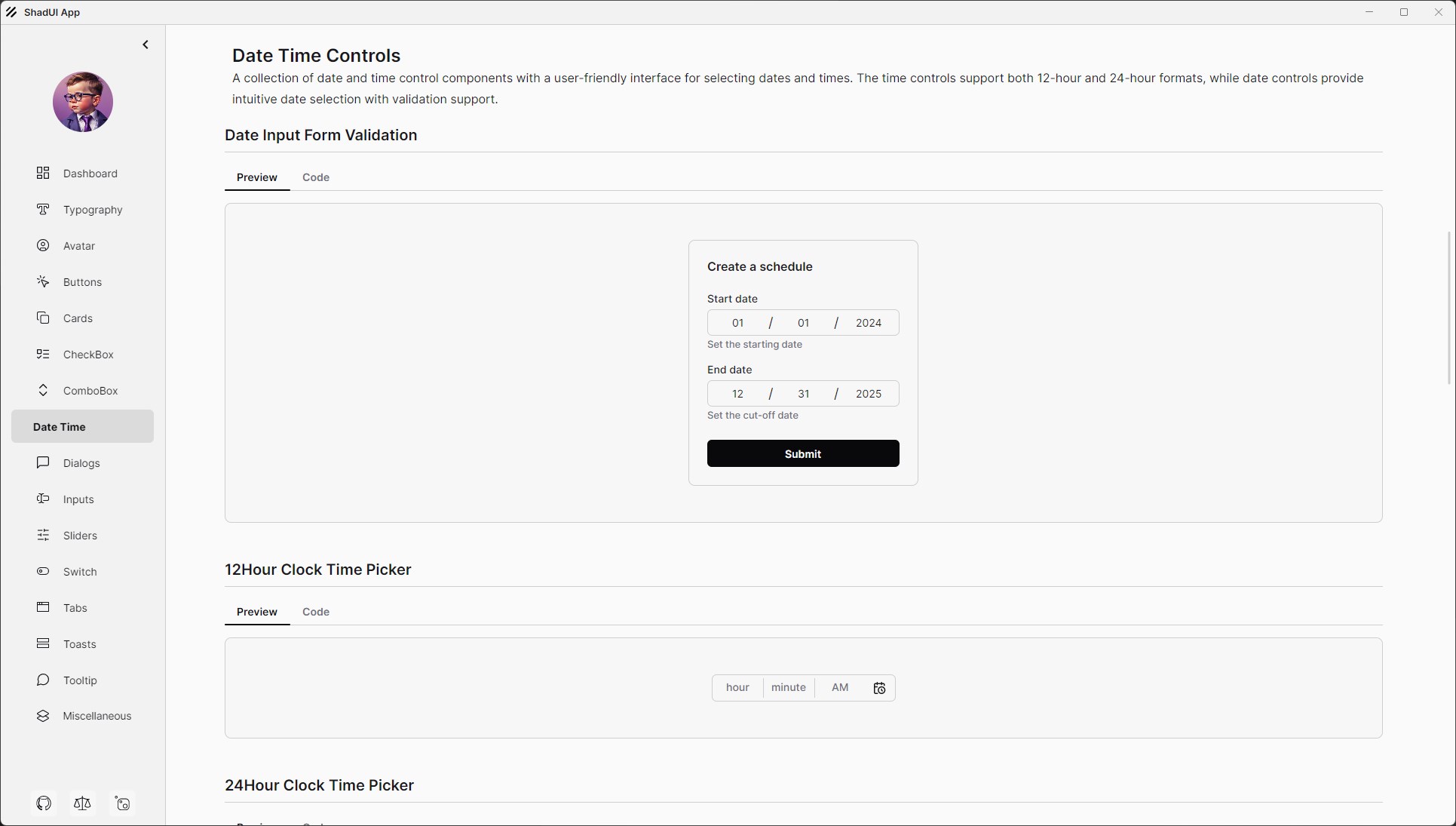Click the AM period selector
The width and height of the screenshot is (1456, 826).
pos(839,688)
